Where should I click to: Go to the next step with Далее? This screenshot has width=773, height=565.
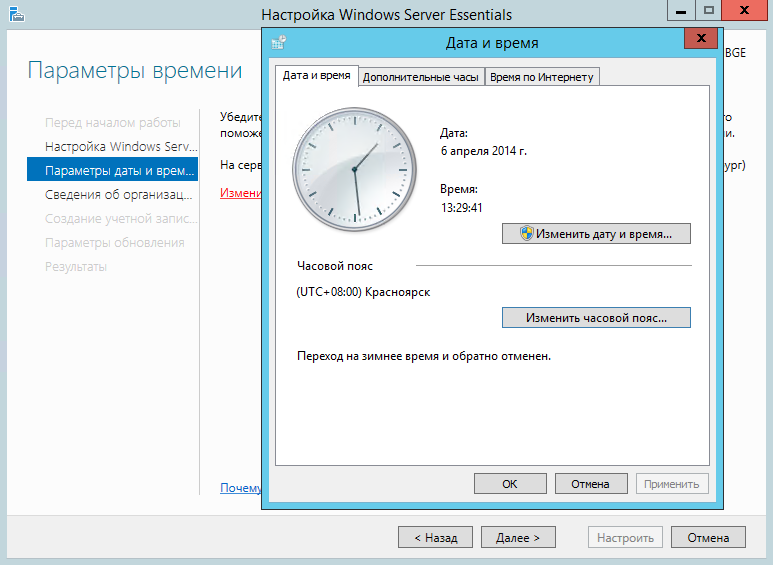pyautogui.click(x=518, y=537)
